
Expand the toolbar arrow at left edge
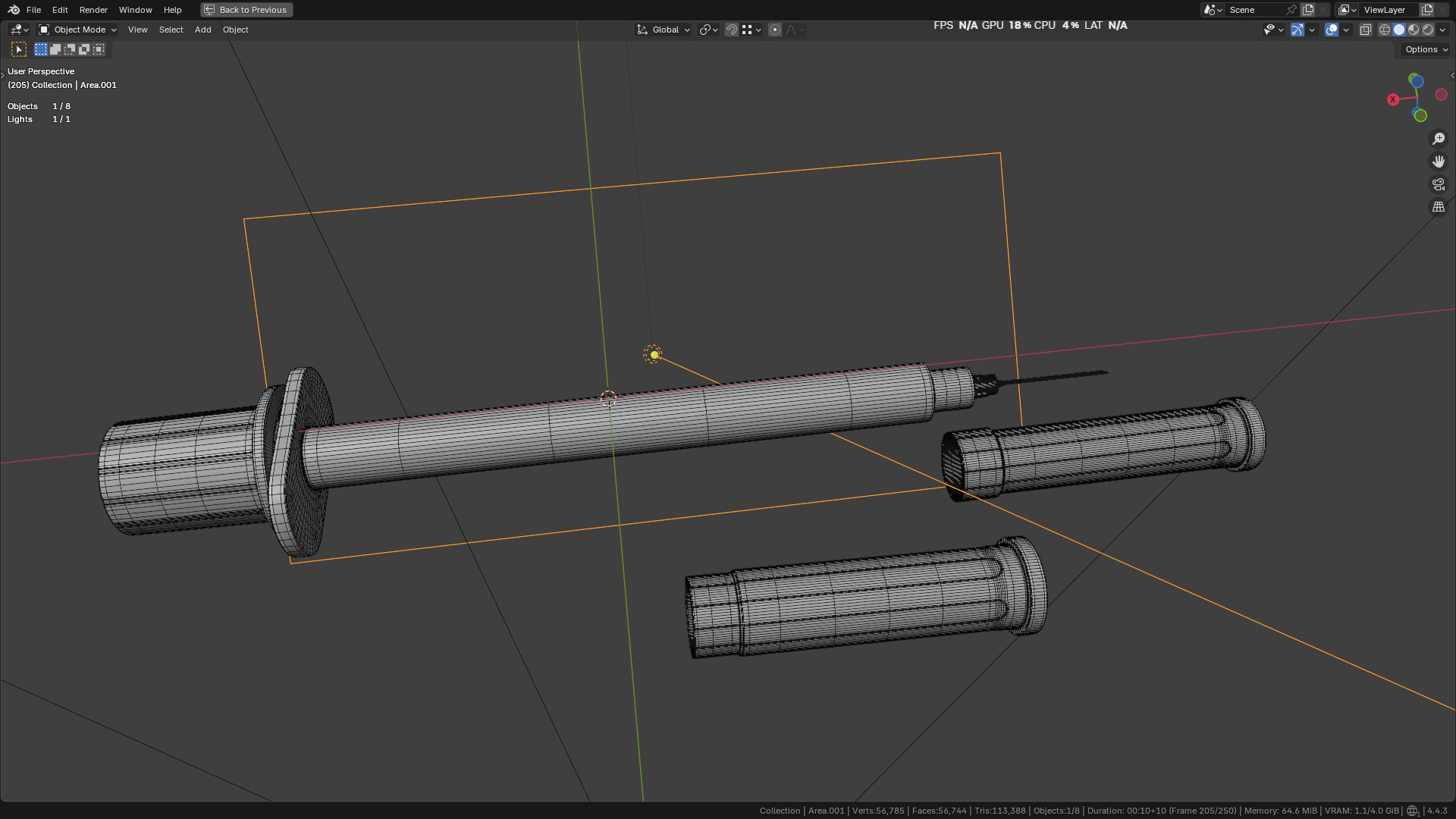tap(3, 75)
